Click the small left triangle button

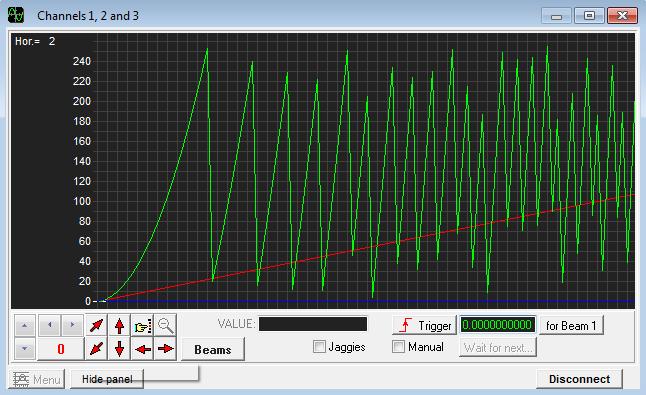click(50, 325)
